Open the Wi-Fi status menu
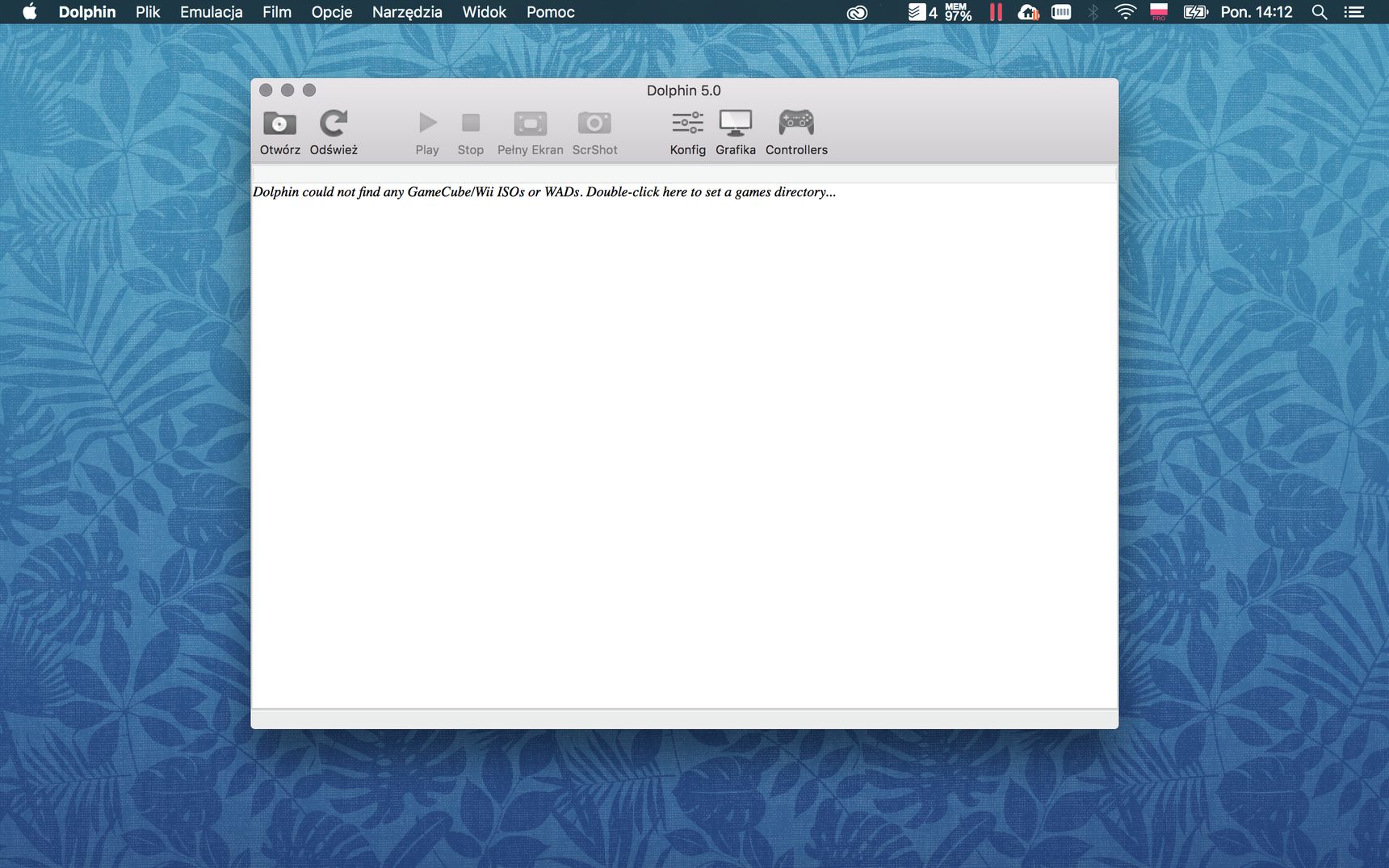Viewport: 1389px width, 868px height. [x=1125, y=12]
